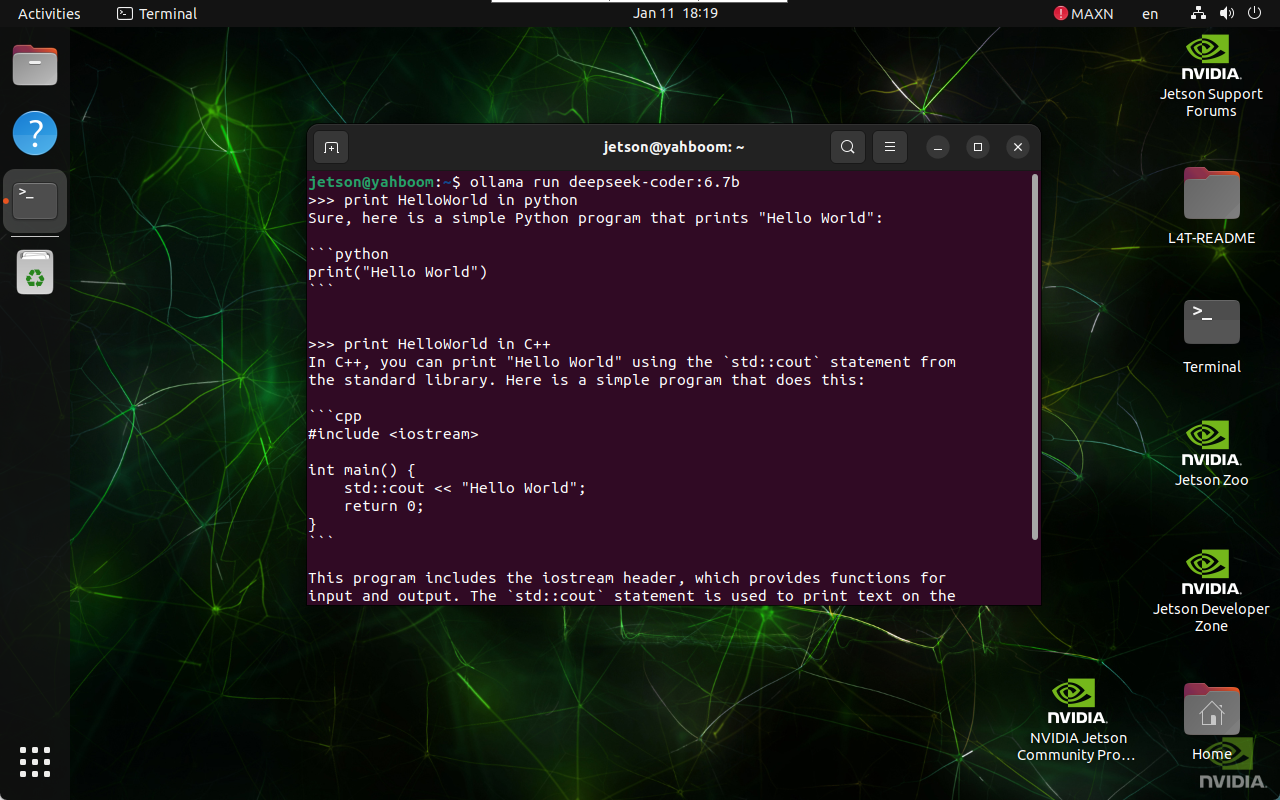
Task: Open the Home folder on desktop
Action: click(1211, 722)
